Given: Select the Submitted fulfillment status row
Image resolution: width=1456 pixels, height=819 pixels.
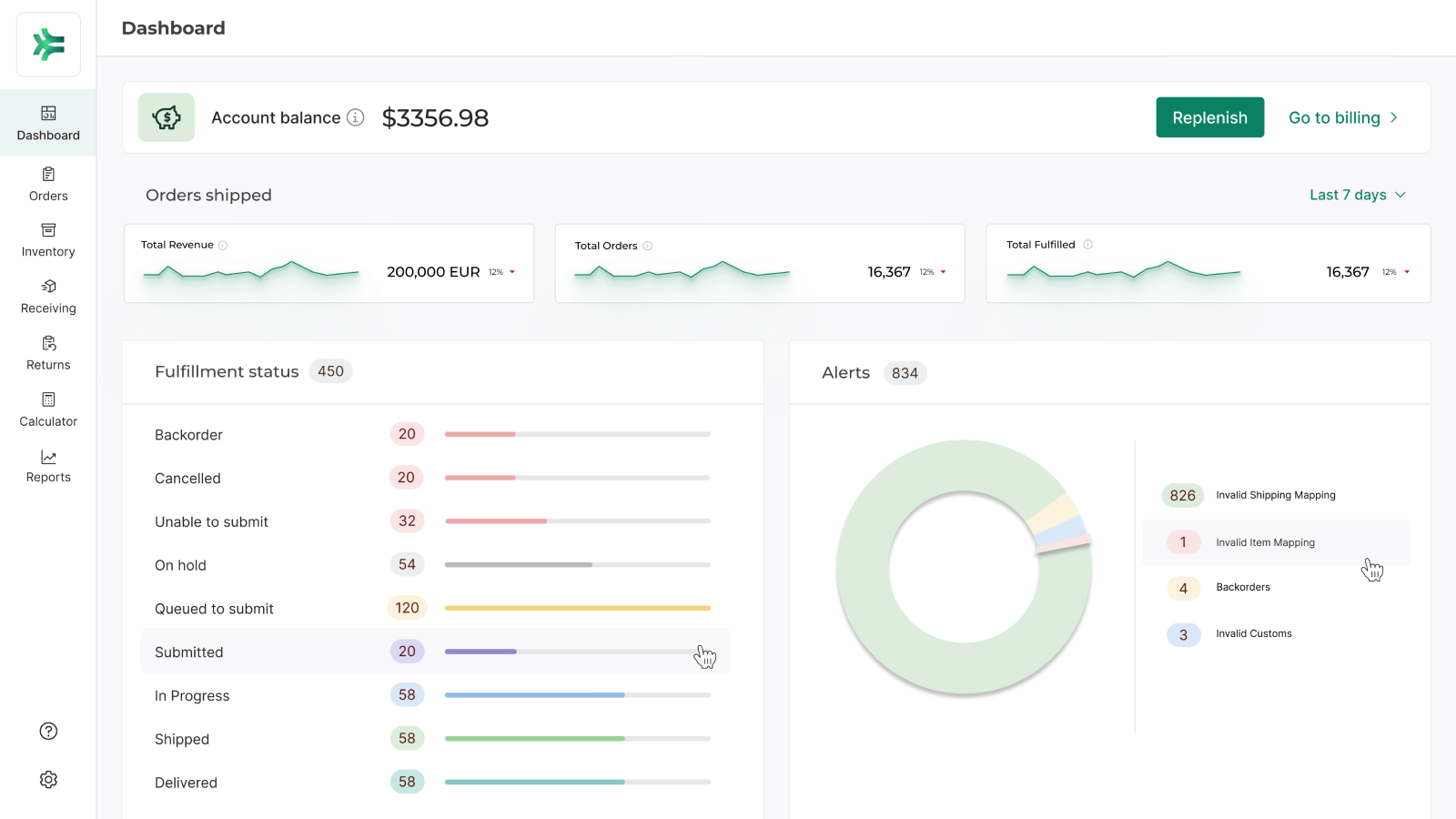Looking at the screenshot, I should pyautogui.click(x=435, y=652).
